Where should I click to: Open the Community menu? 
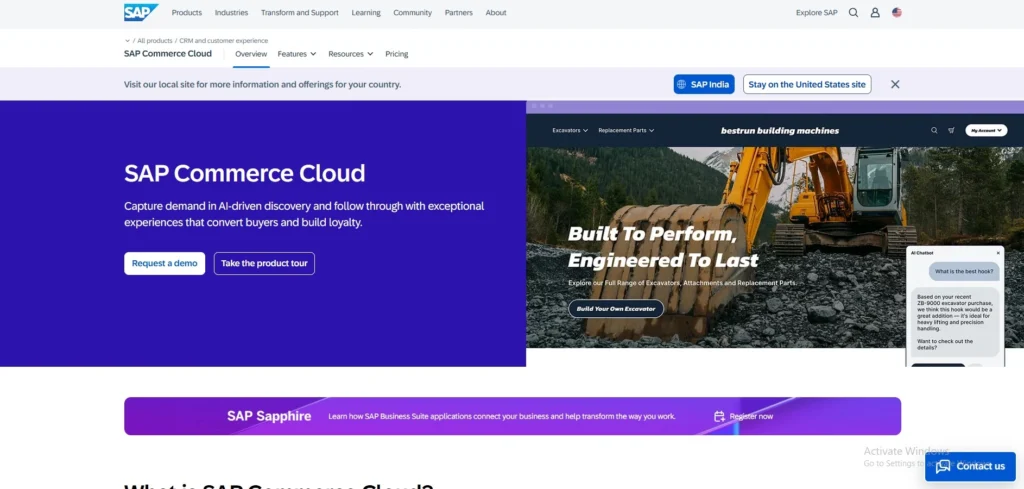point(412,12)
